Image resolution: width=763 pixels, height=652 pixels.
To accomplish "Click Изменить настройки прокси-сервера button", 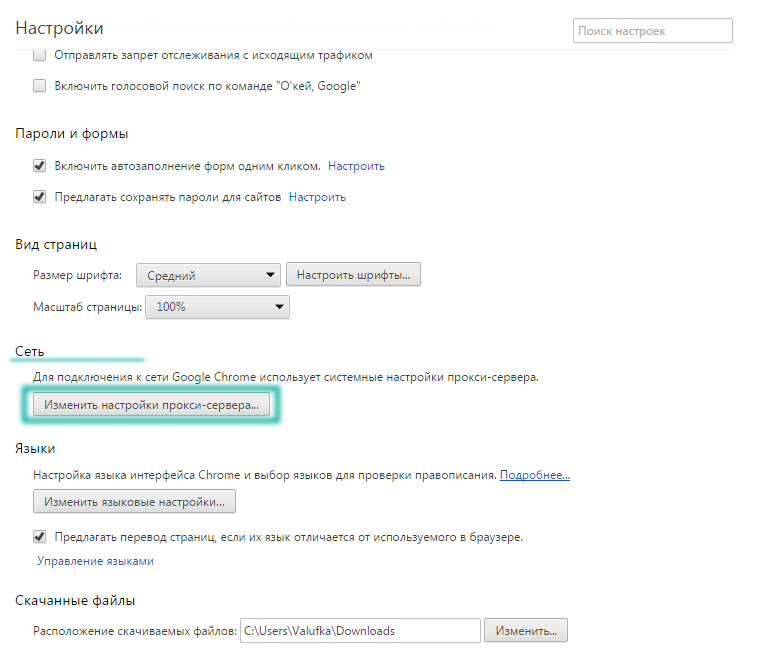I will point(151,404).
